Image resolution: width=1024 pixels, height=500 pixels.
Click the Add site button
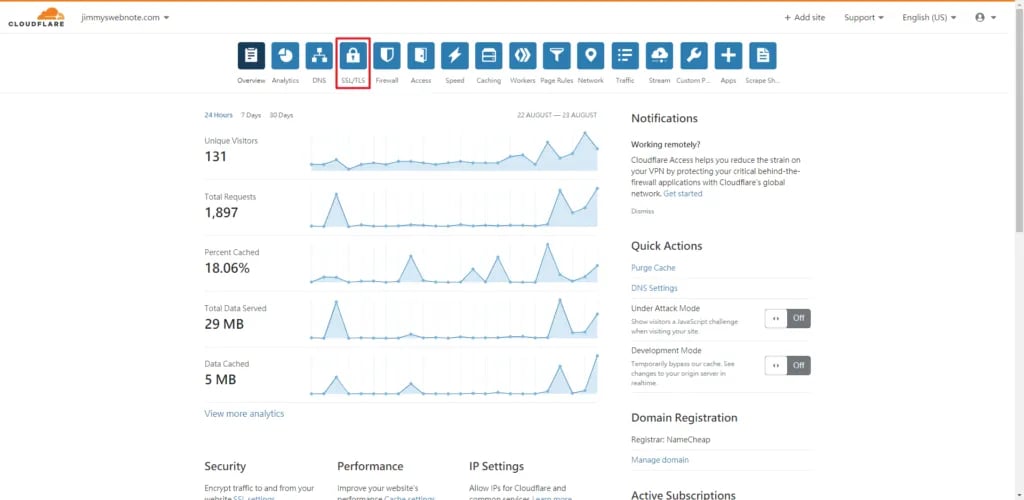[x=805, y=18]
